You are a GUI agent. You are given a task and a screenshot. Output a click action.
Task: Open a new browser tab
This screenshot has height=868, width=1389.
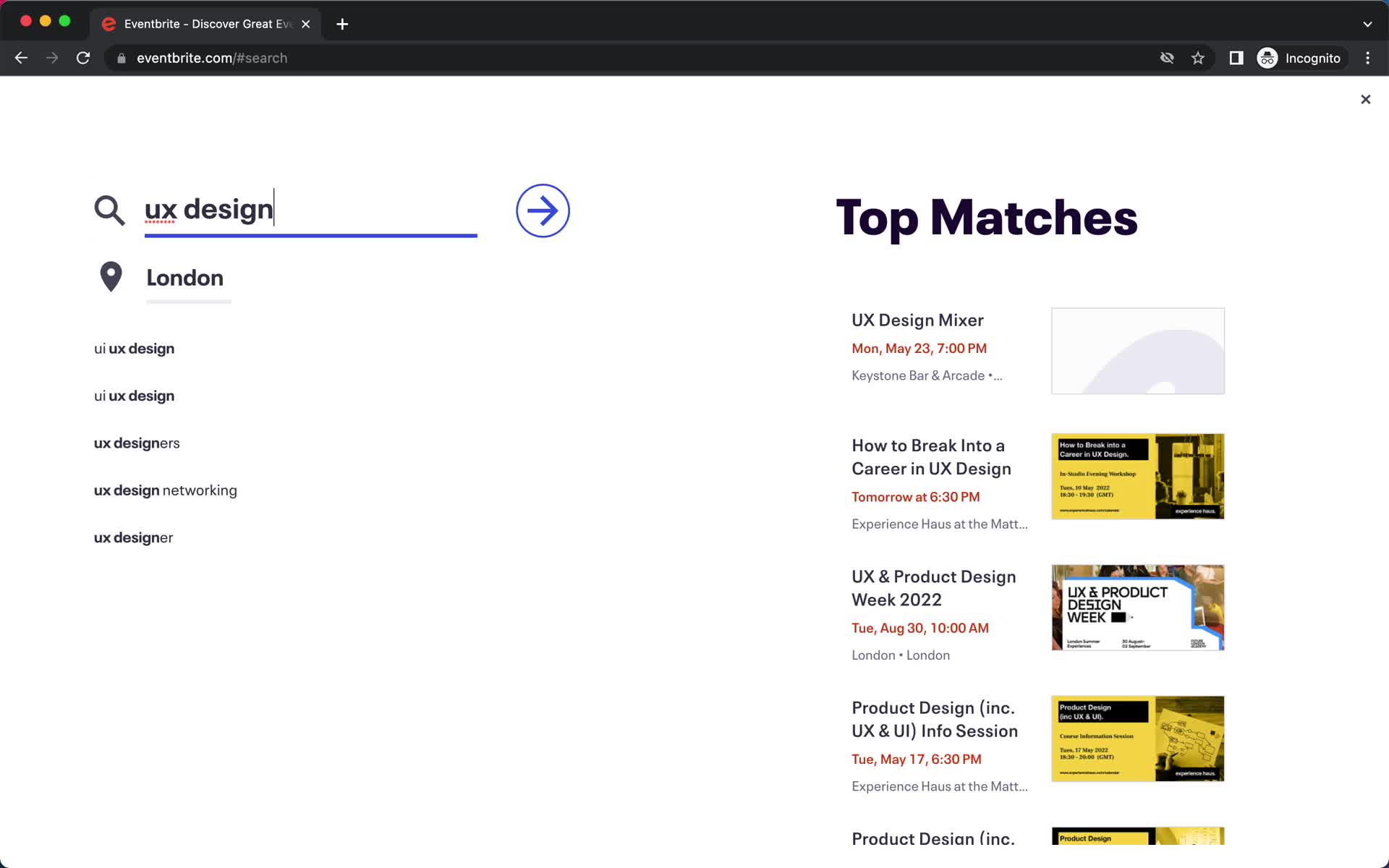342,24
